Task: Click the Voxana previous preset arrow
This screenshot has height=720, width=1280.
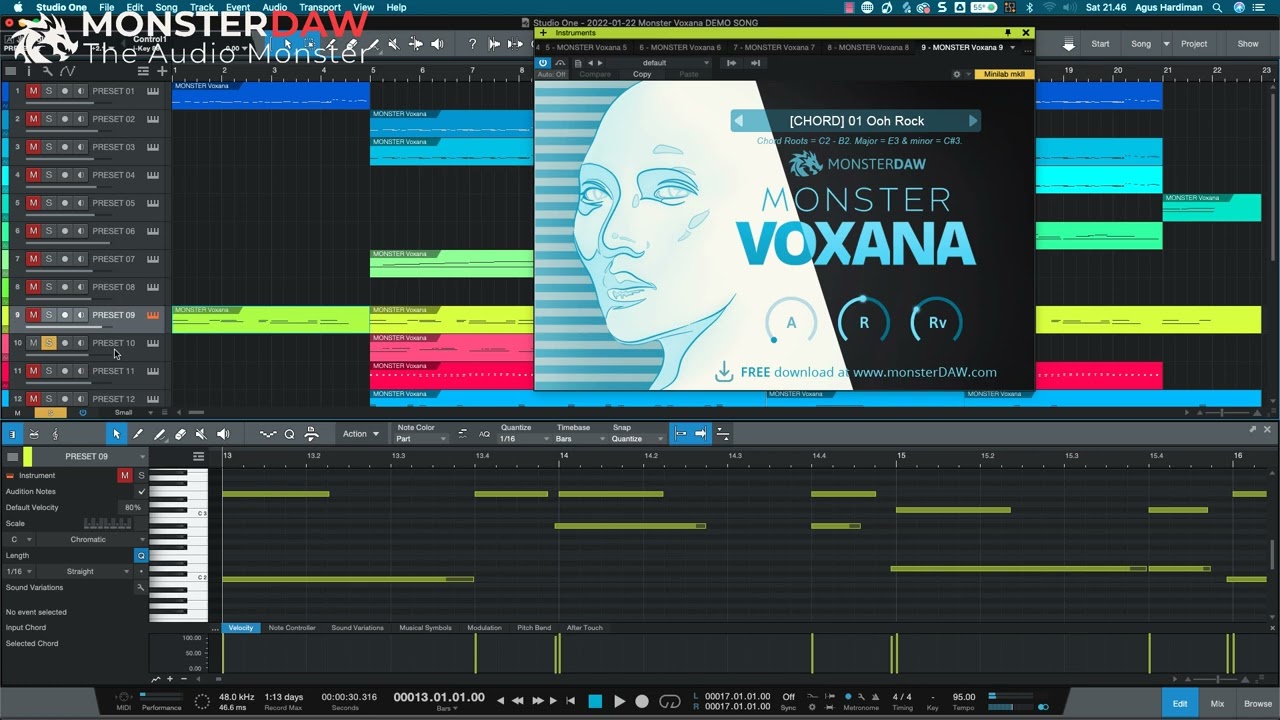Action: 739,121
